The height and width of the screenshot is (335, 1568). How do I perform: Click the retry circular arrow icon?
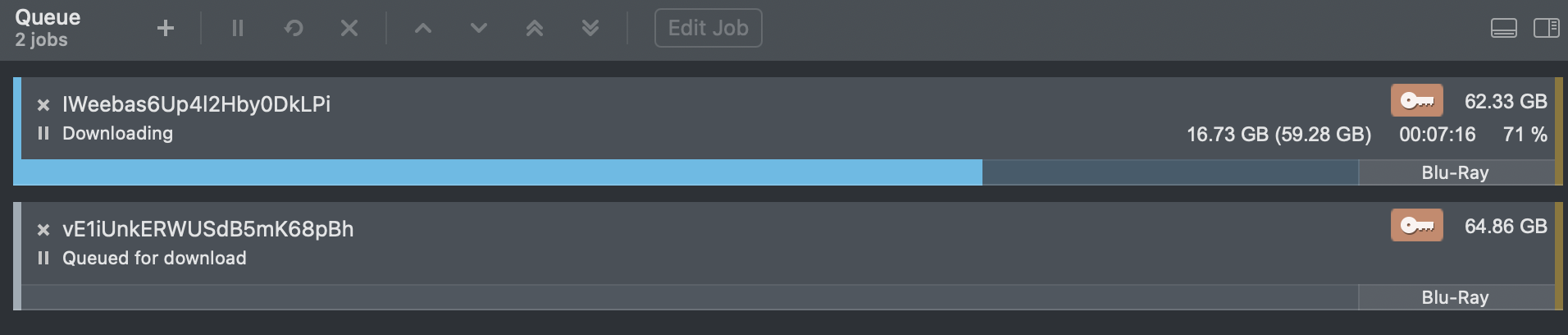pos(294,28)
